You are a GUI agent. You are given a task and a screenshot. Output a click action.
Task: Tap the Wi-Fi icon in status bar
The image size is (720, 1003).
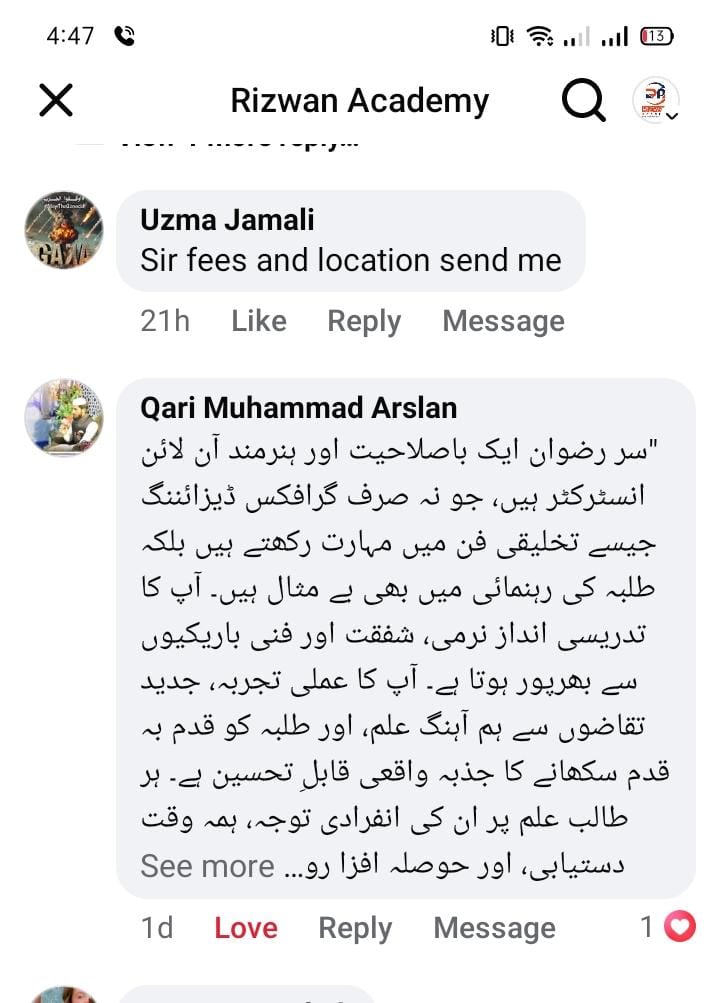click(x=540, y=37)
